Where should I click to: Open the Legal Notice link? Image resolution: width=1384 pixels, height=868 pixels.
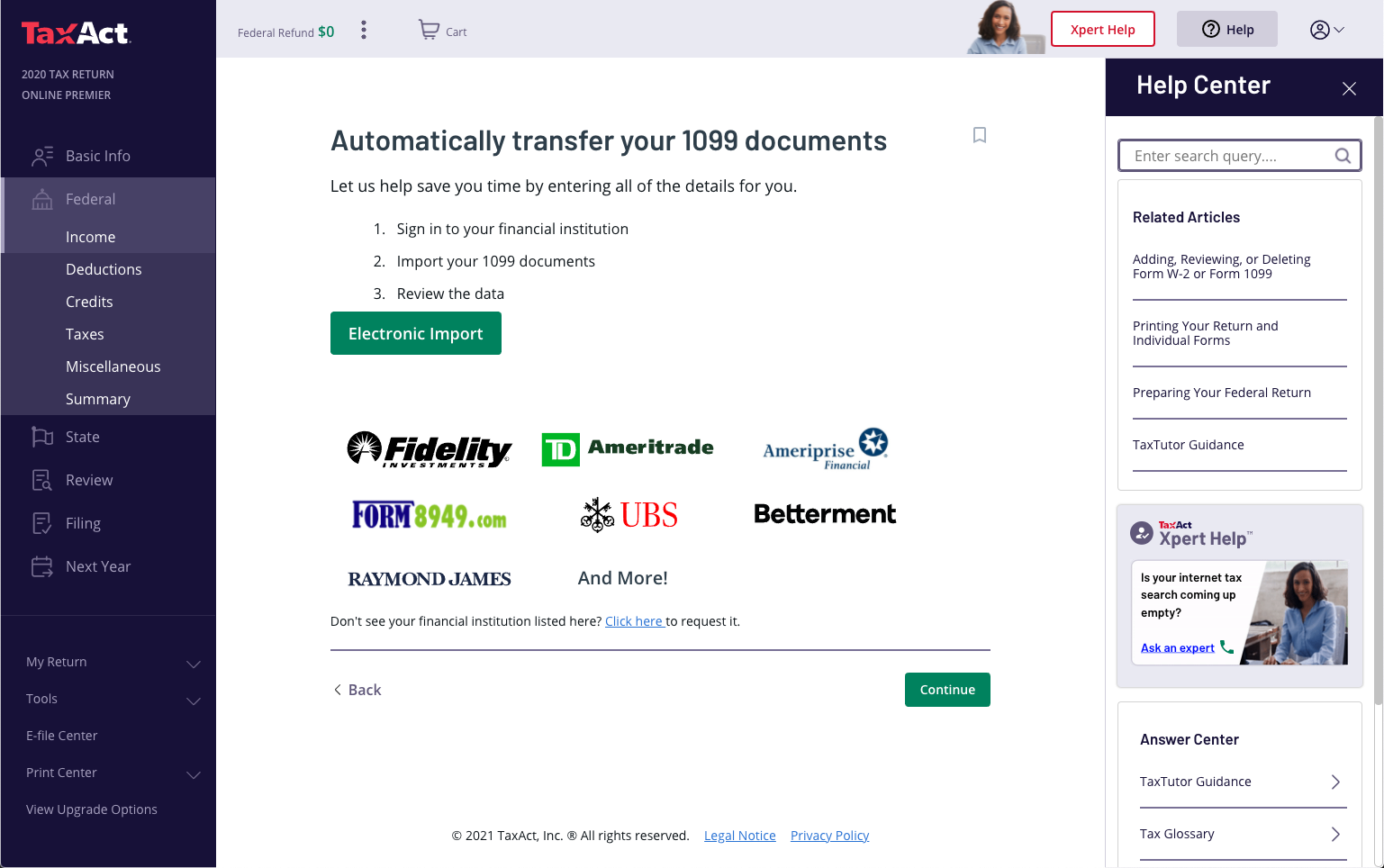740,836
